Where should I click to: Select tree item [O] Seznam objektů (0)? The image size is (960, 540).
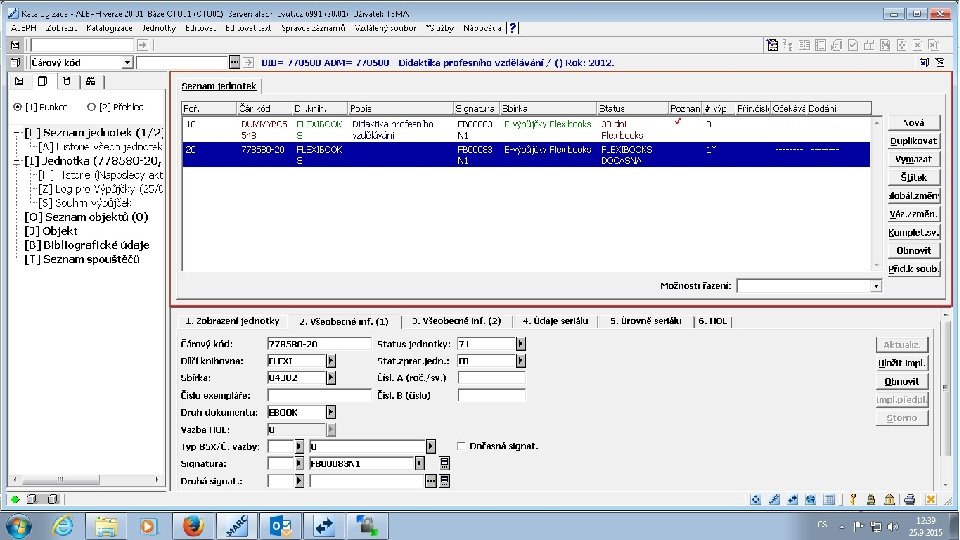pyautogui.click(x=86, y=217)
